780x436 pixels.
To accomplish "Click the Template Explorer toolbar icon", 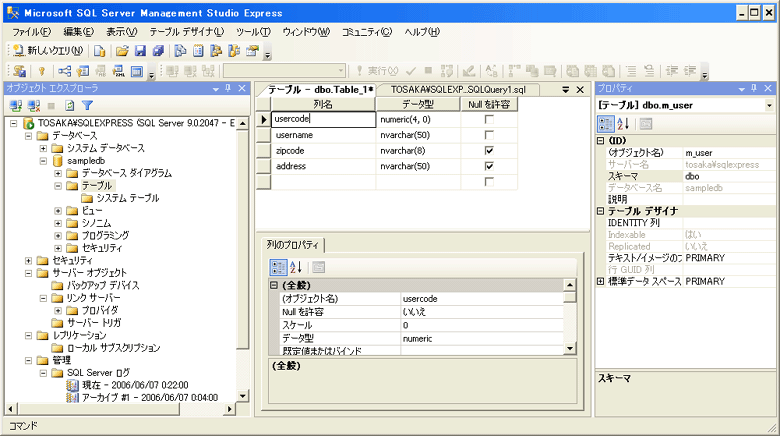I will point(234,51).
